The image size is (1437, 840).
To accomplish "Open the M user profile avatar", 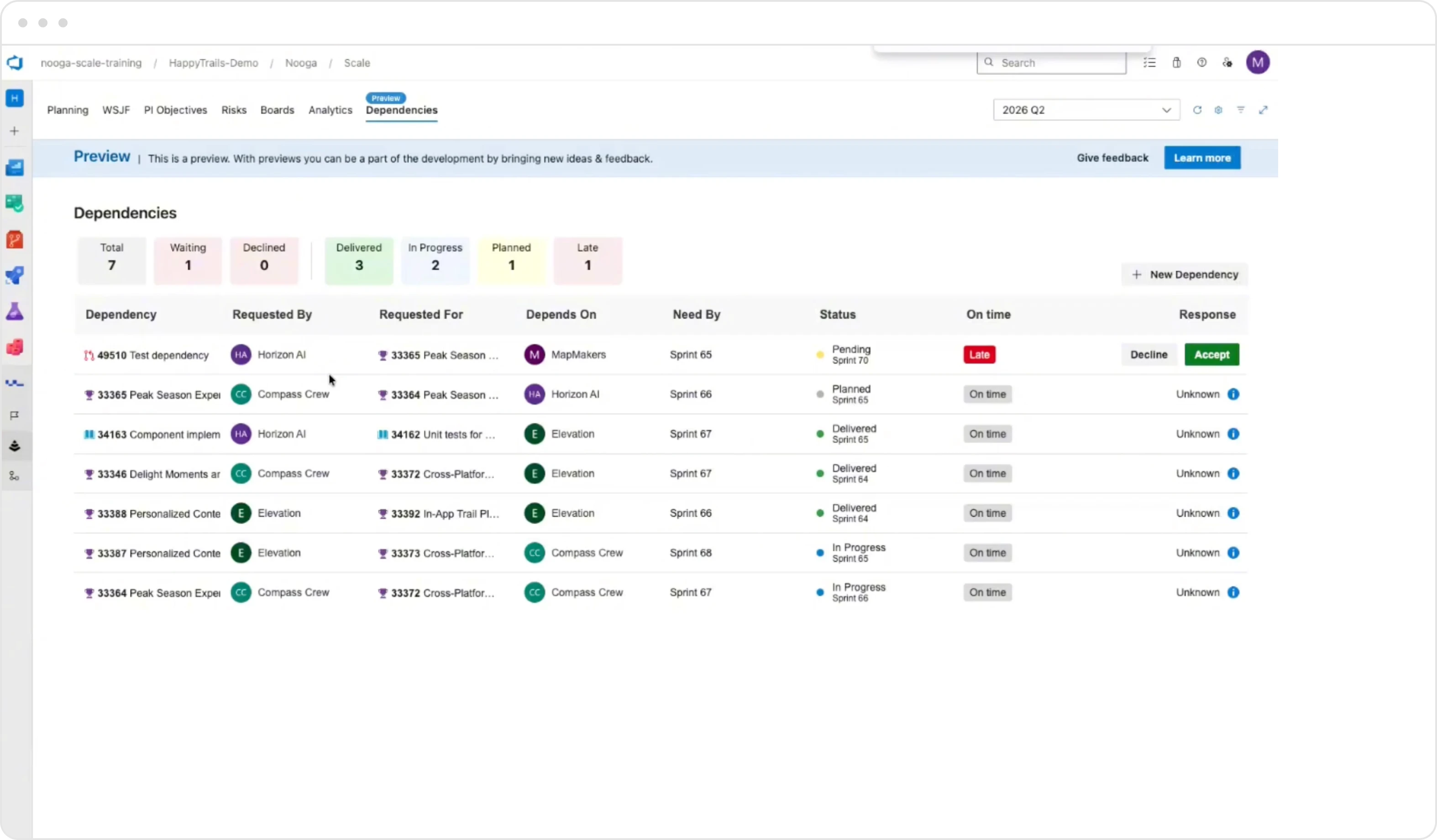I will [x=1257, y=62].
